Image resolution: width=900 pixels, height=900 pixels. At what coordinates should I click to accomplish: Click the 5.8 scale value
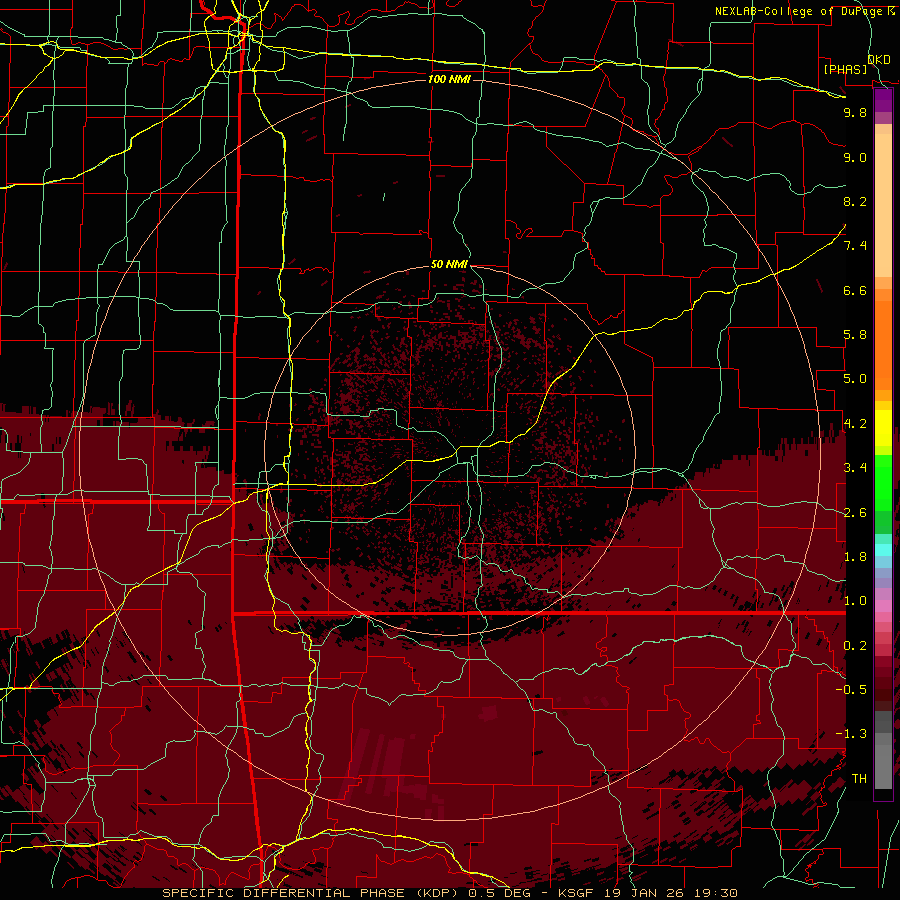(x=855, y=335)
